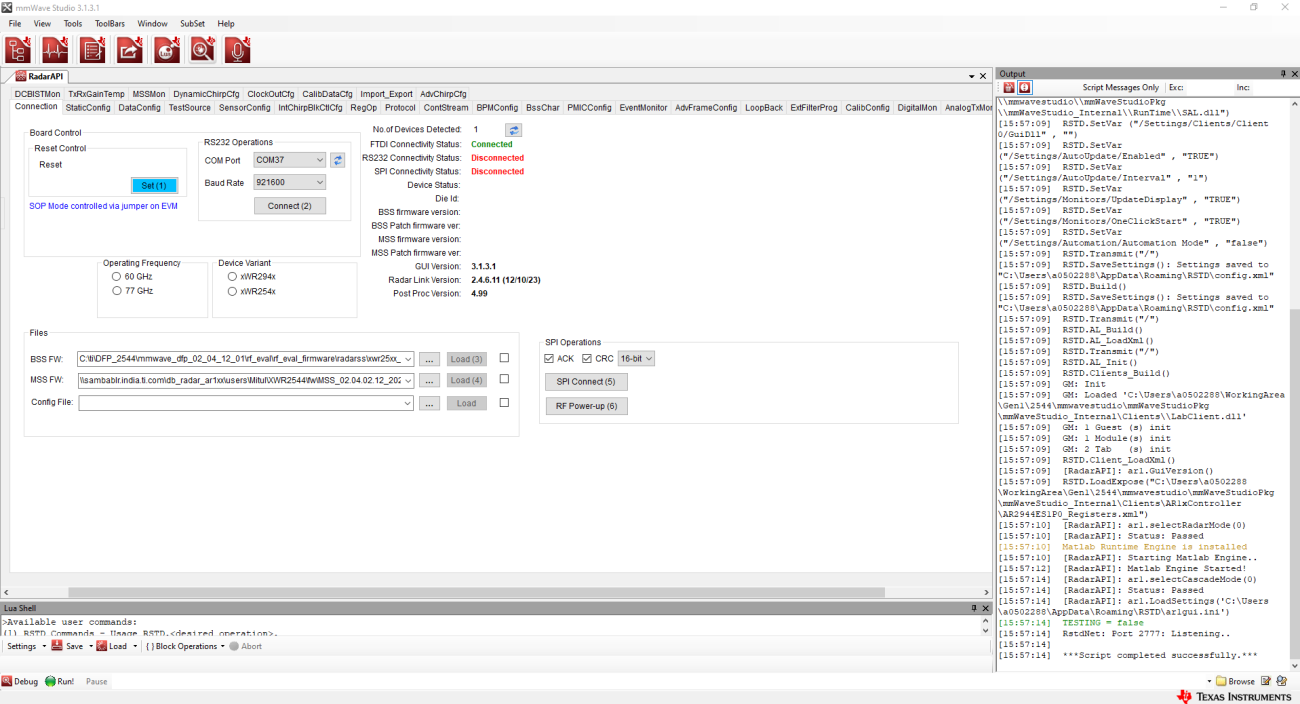
Task: Select the 60 GHz operating frequency
Action: click(117, 277)
